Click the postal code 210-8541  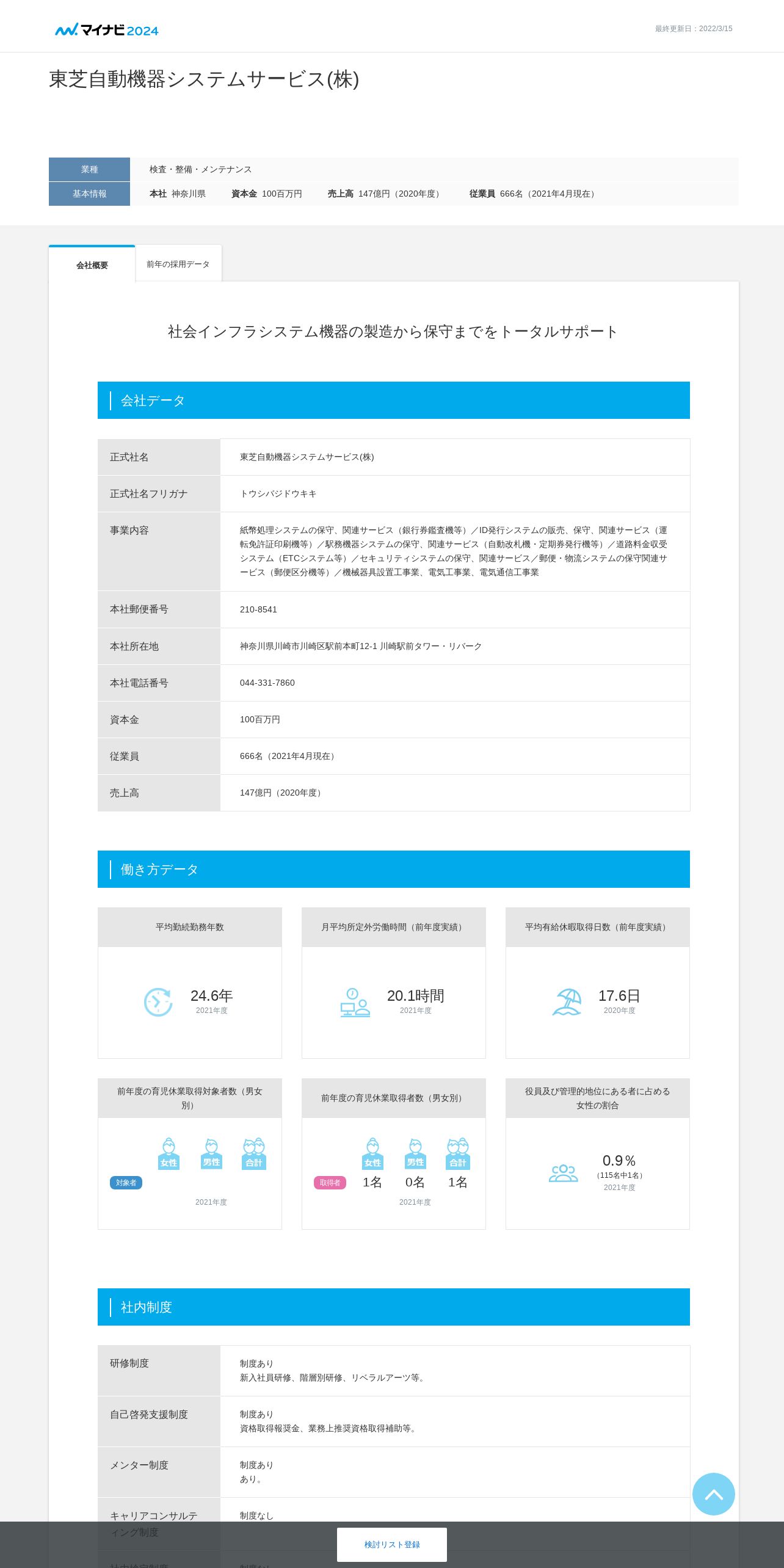click(258, 609)
